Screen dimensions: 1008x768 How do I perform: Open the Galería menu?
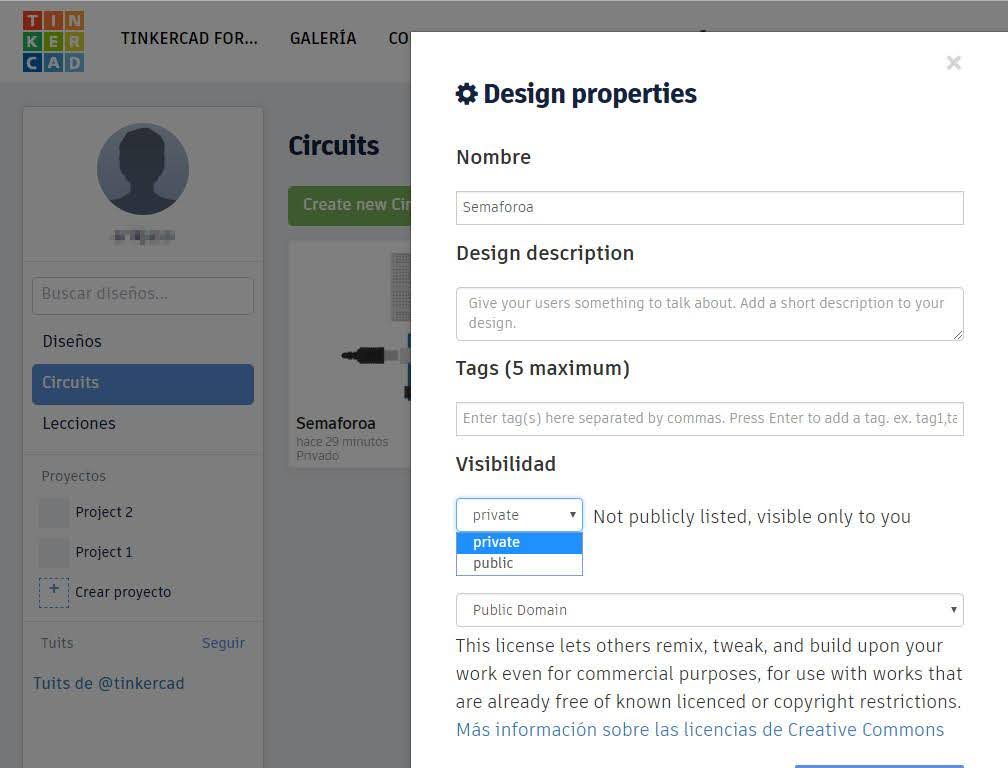[x=323, y=39]
